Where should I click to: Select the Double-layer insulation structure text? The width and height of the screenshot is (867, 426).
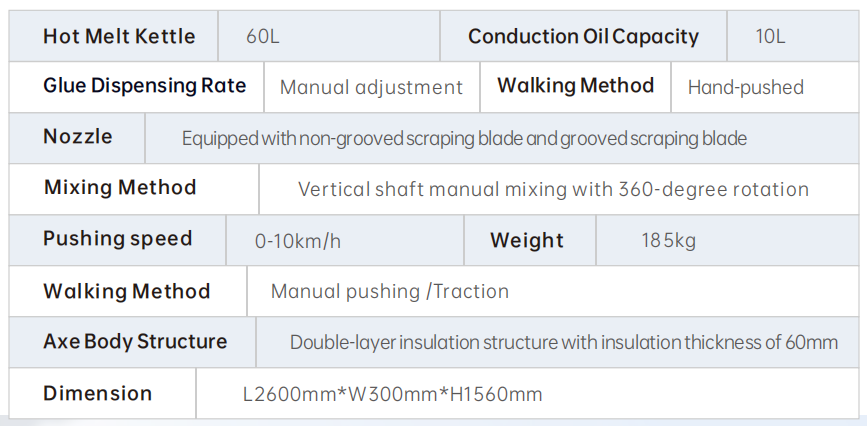coord(564,342)
